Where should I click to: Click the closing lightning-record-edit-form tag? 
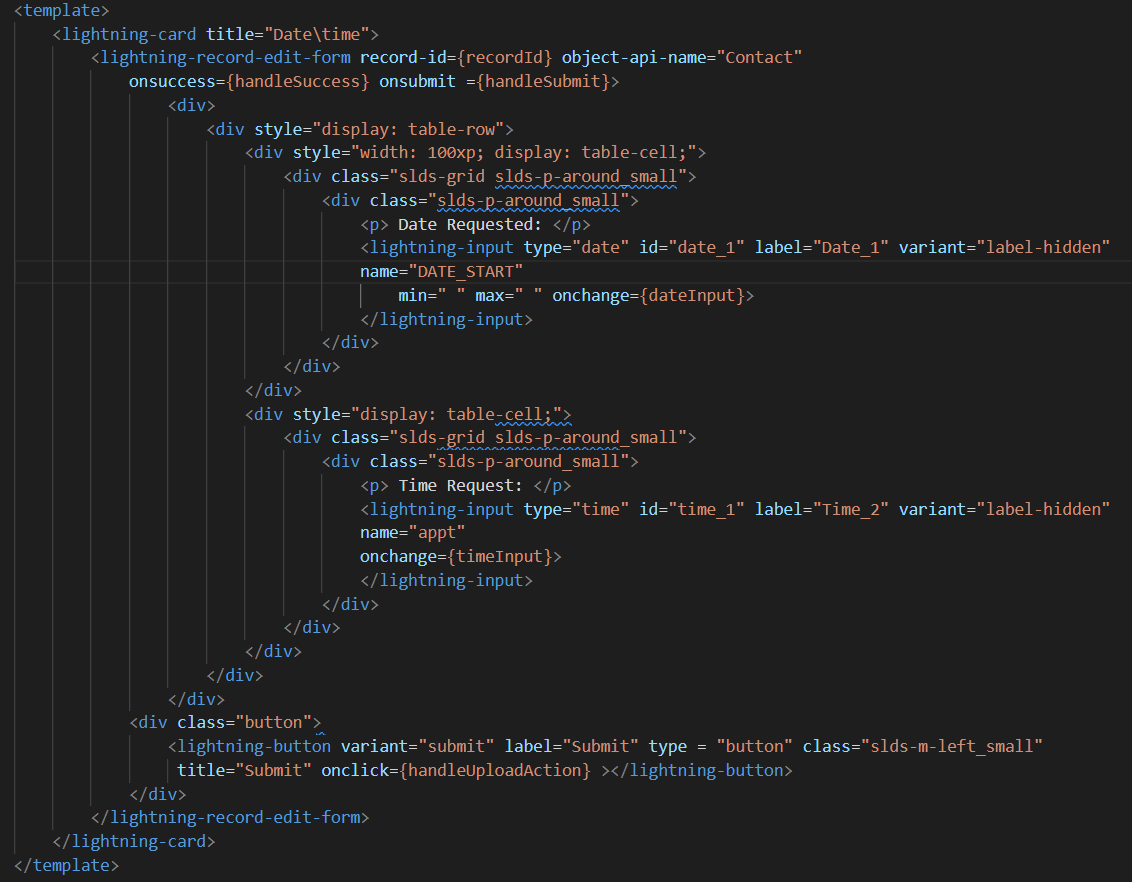tap(229, 817)
